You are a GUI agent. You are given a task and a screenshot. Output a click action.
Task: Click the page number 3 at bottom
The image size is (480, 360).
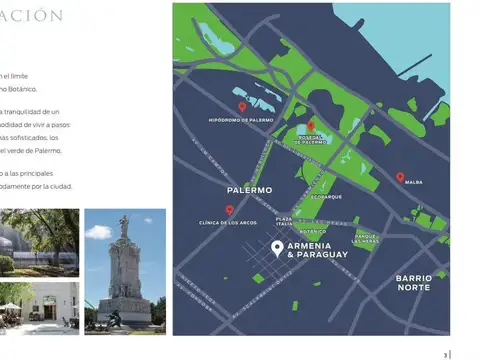tap(446, 355)
